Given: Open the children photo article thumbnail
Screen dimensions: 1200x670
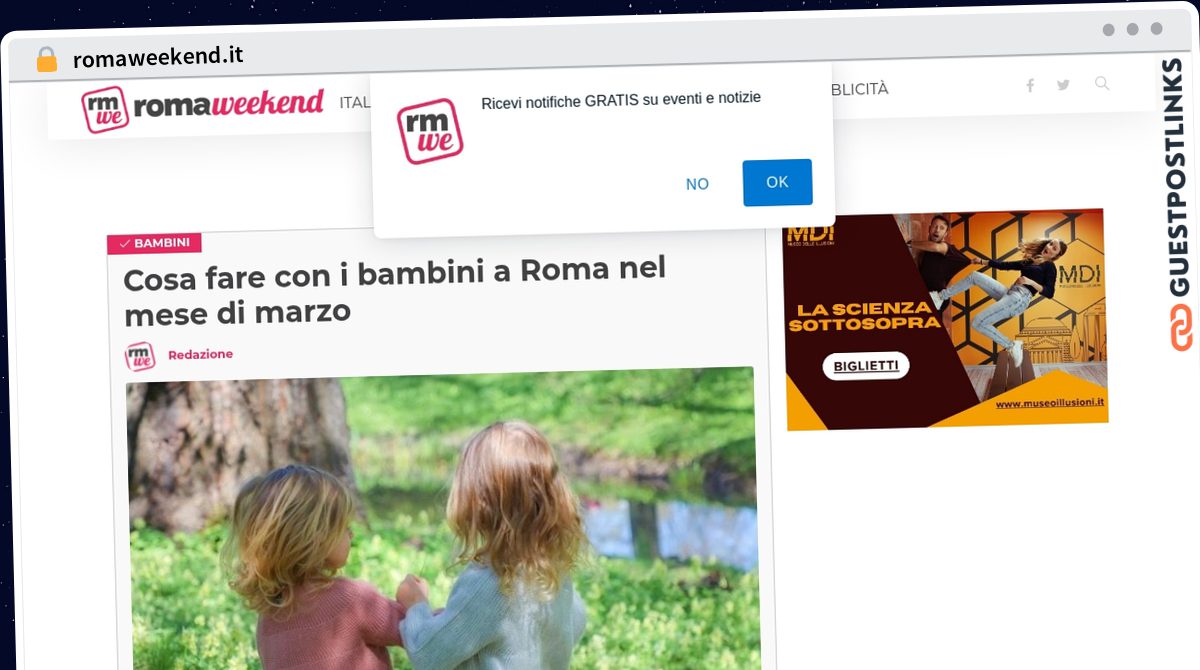Looking at the screenshot, I should [x=442, y=517].
